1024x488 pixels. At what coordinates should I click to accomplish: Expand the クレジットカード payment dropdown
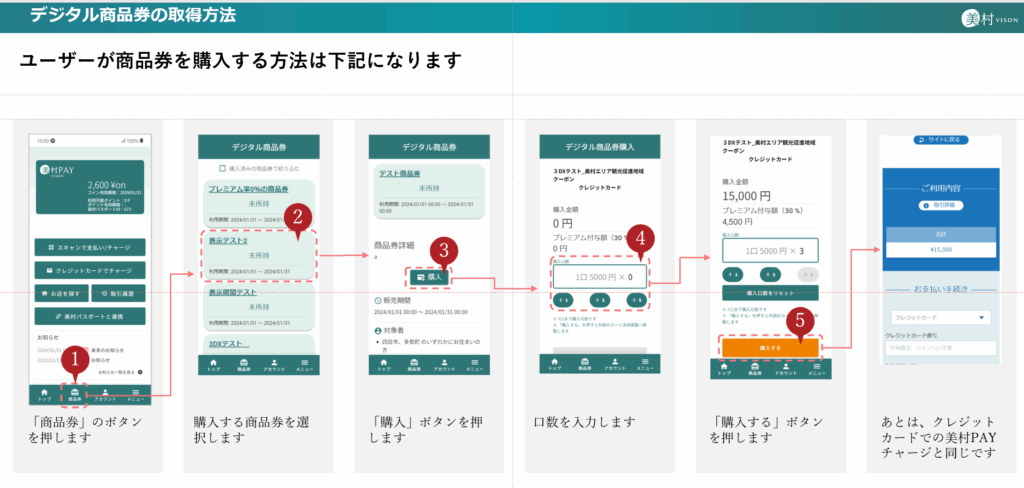click(939, 318)
